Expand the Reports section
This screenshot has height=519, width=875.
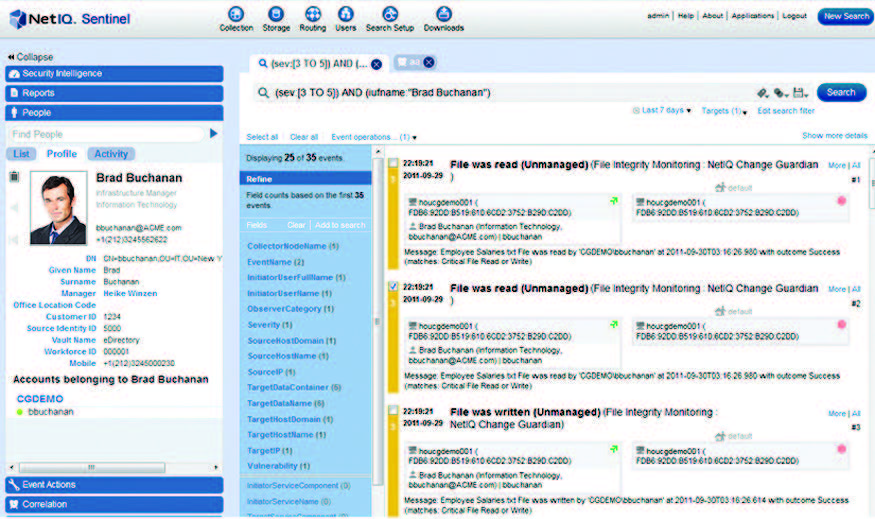tap(114, 93)
